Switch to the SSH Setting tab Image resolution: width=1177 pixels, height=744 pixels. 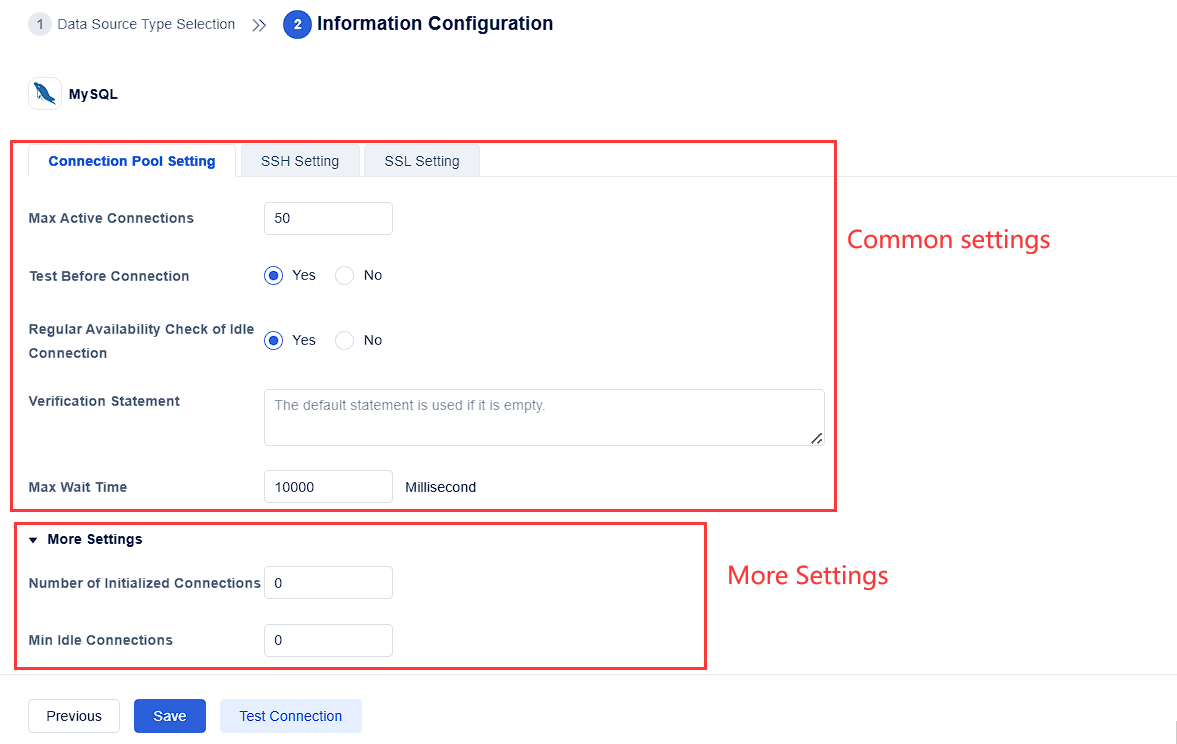(x=299, y=160)
